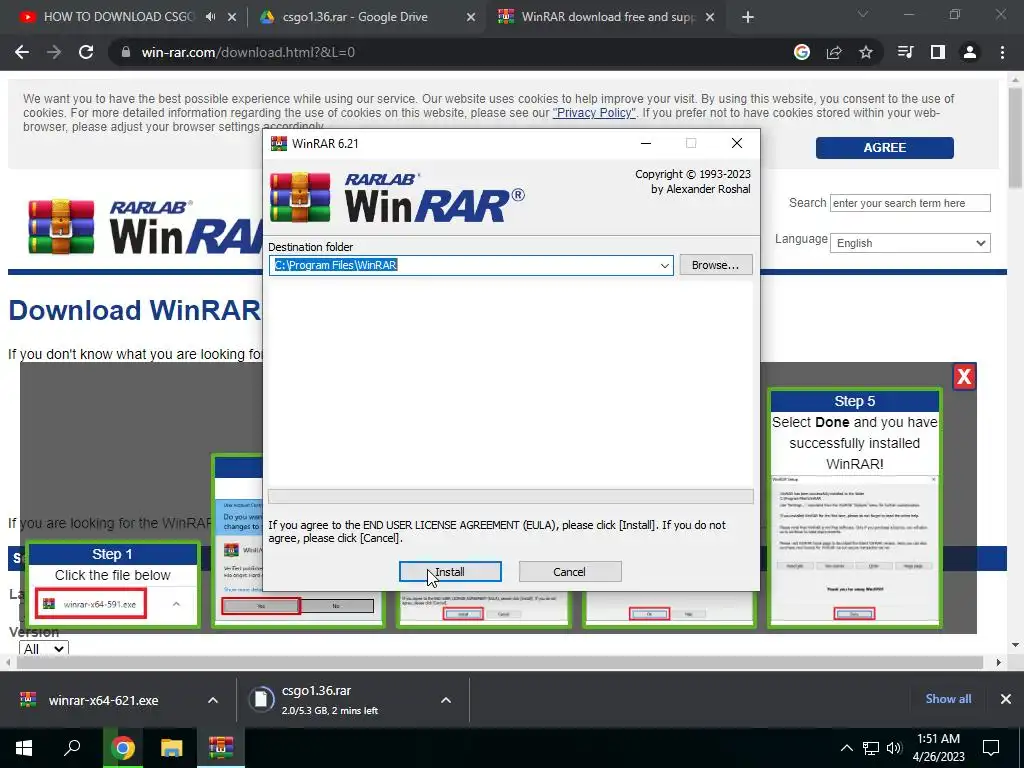Open the notification center icon

991,748
